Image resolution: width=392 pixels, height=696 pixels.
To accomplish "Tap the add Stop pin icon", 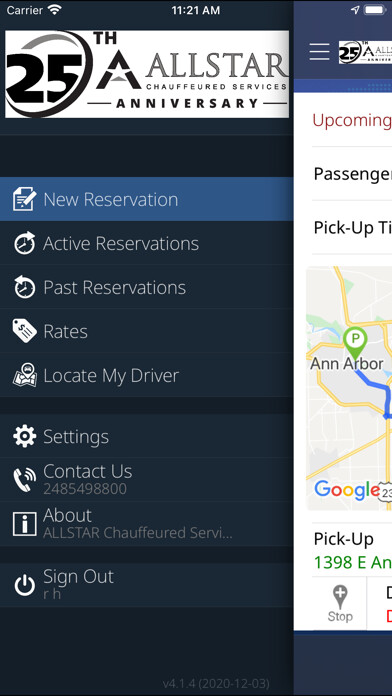I will (340, 603).
